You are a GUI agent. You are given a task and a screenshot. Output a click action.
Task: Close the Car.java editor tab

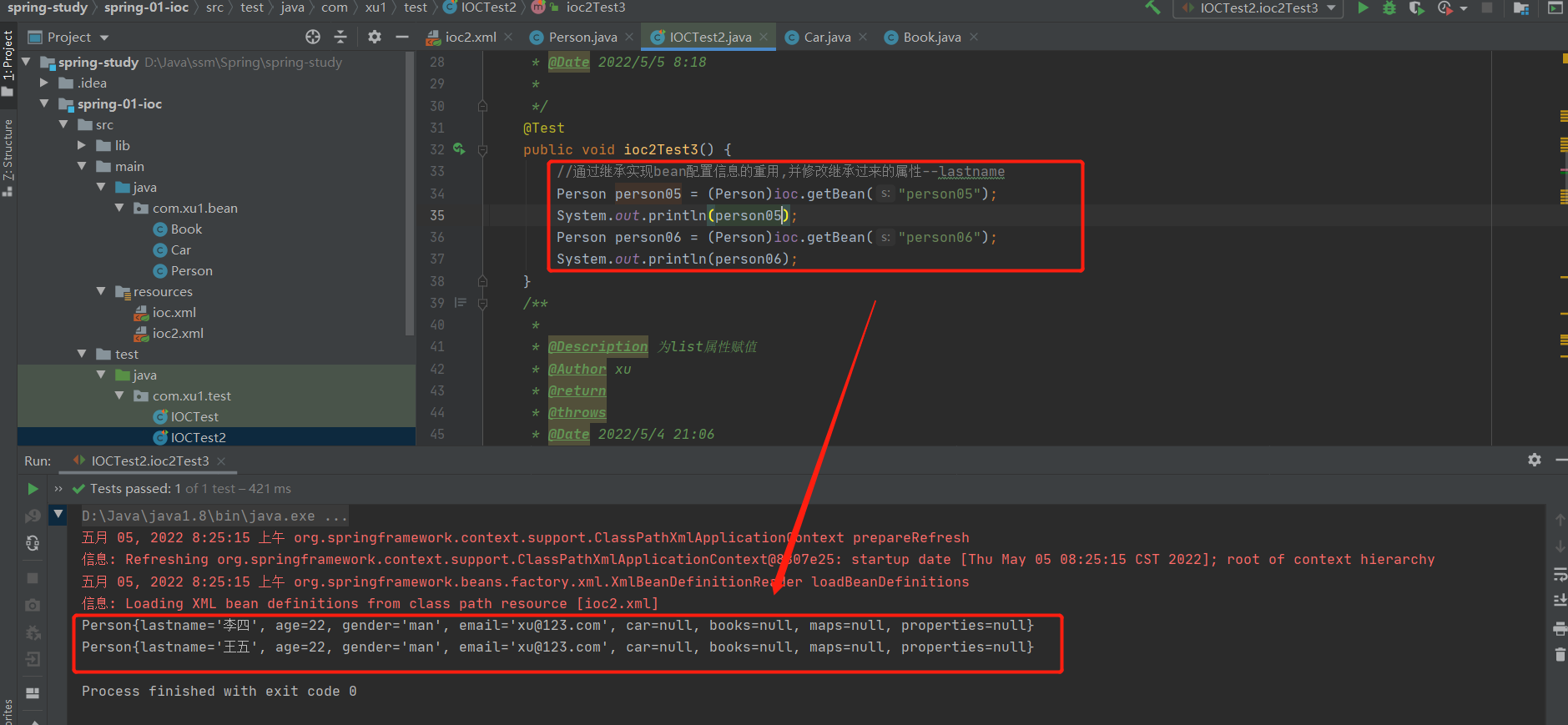[x=863, y=37]
